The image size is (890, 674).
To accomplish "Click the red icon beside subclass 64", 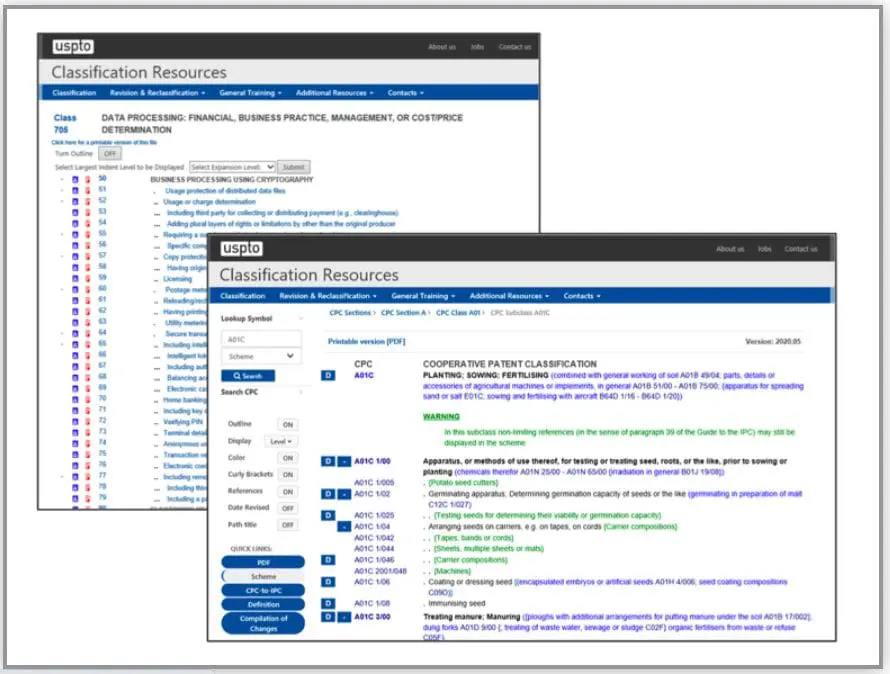I will click(87, 333).
